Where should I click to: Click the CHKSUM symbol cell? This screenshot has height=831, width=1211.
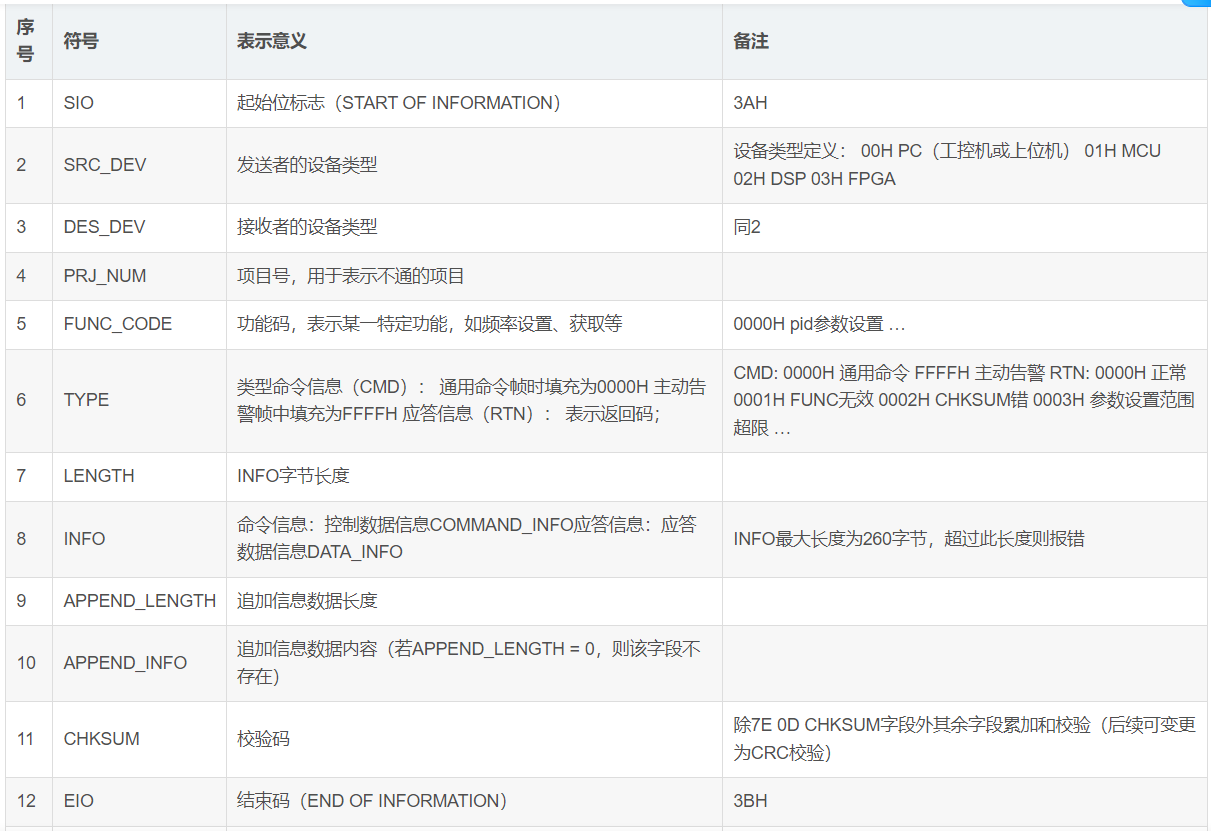coord(101,738)
